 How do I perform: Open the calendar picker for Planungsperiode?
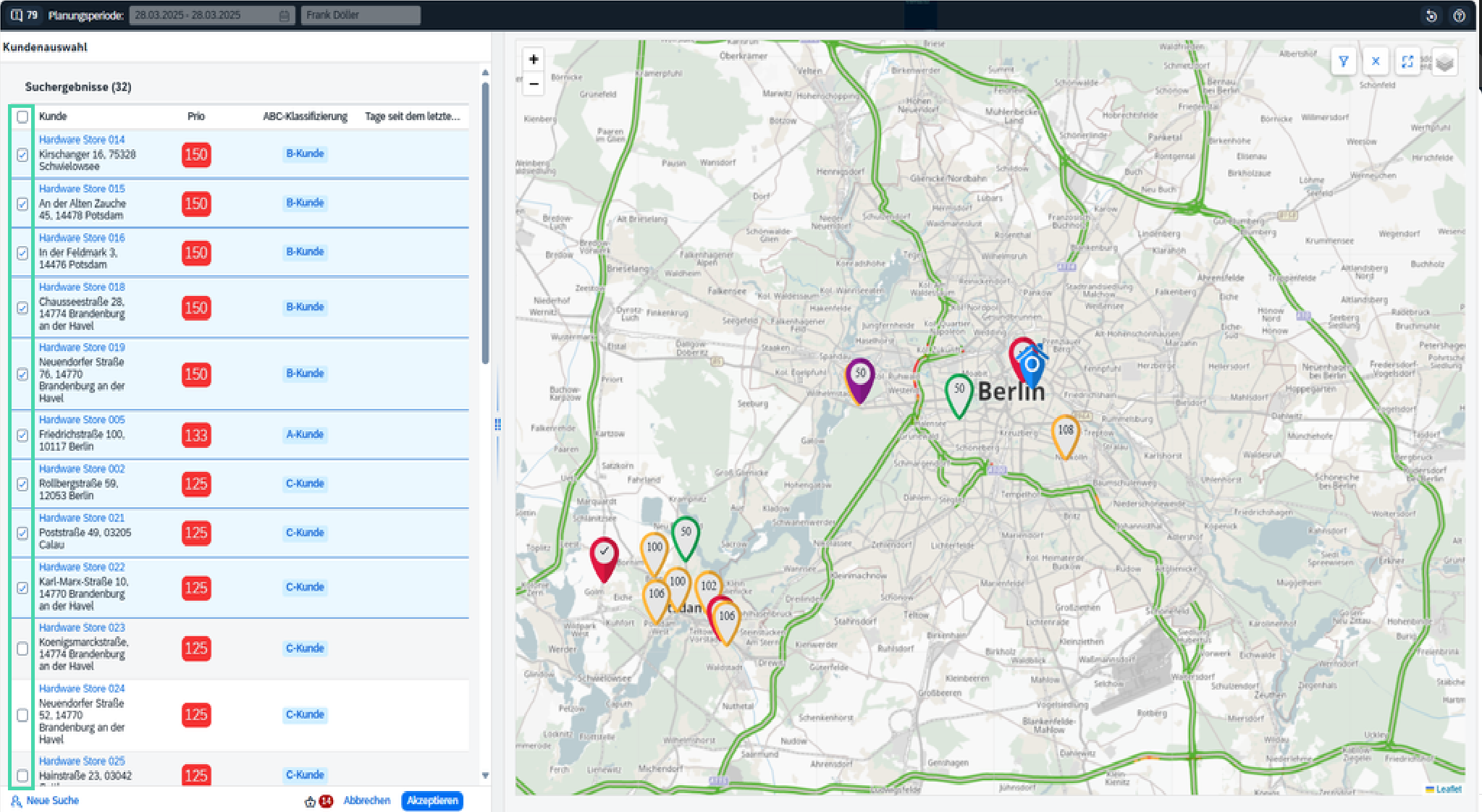click(x=284, y=15)
